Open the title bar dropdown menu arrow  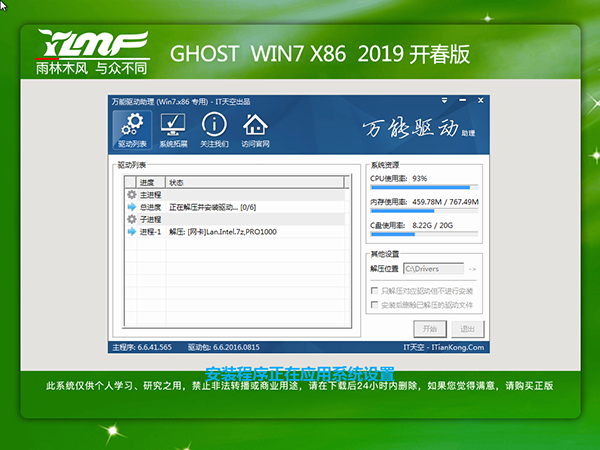click(444, 101)
